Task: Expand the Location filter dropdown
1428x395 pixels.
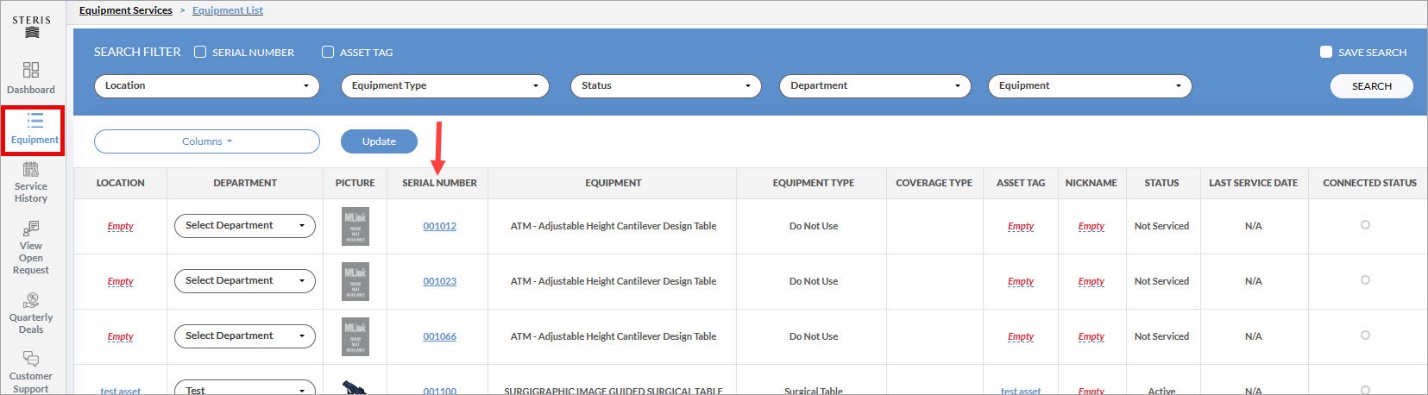Action: (x=207, y=86)
